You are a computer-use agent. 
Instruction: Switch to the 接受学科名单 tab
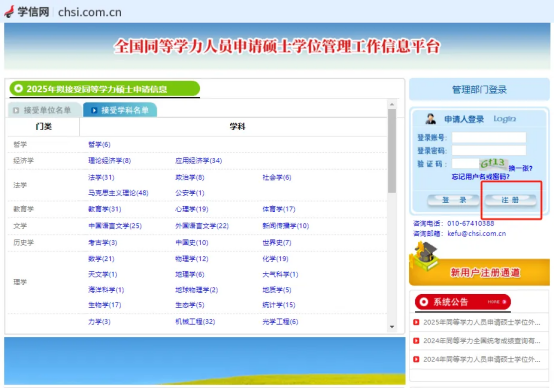tap(120, 110)
